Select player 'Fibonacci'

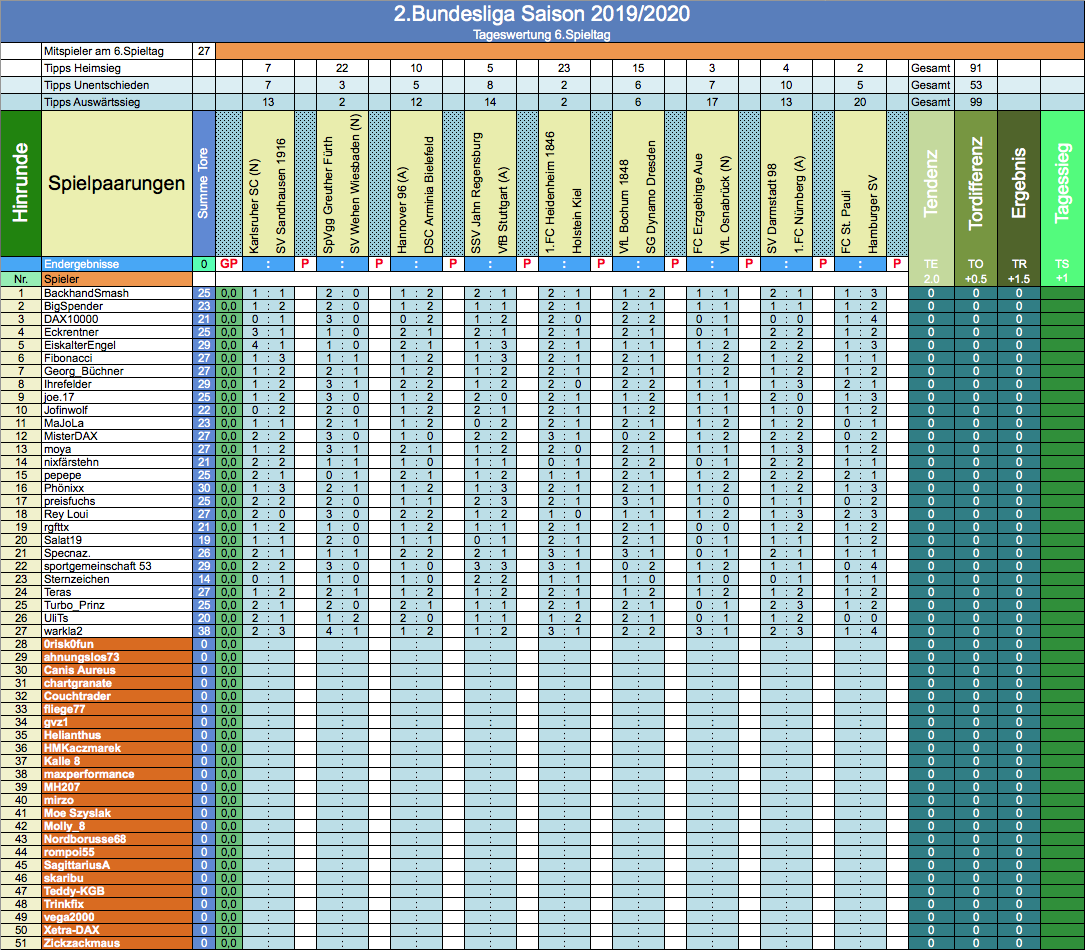[117, 358]
